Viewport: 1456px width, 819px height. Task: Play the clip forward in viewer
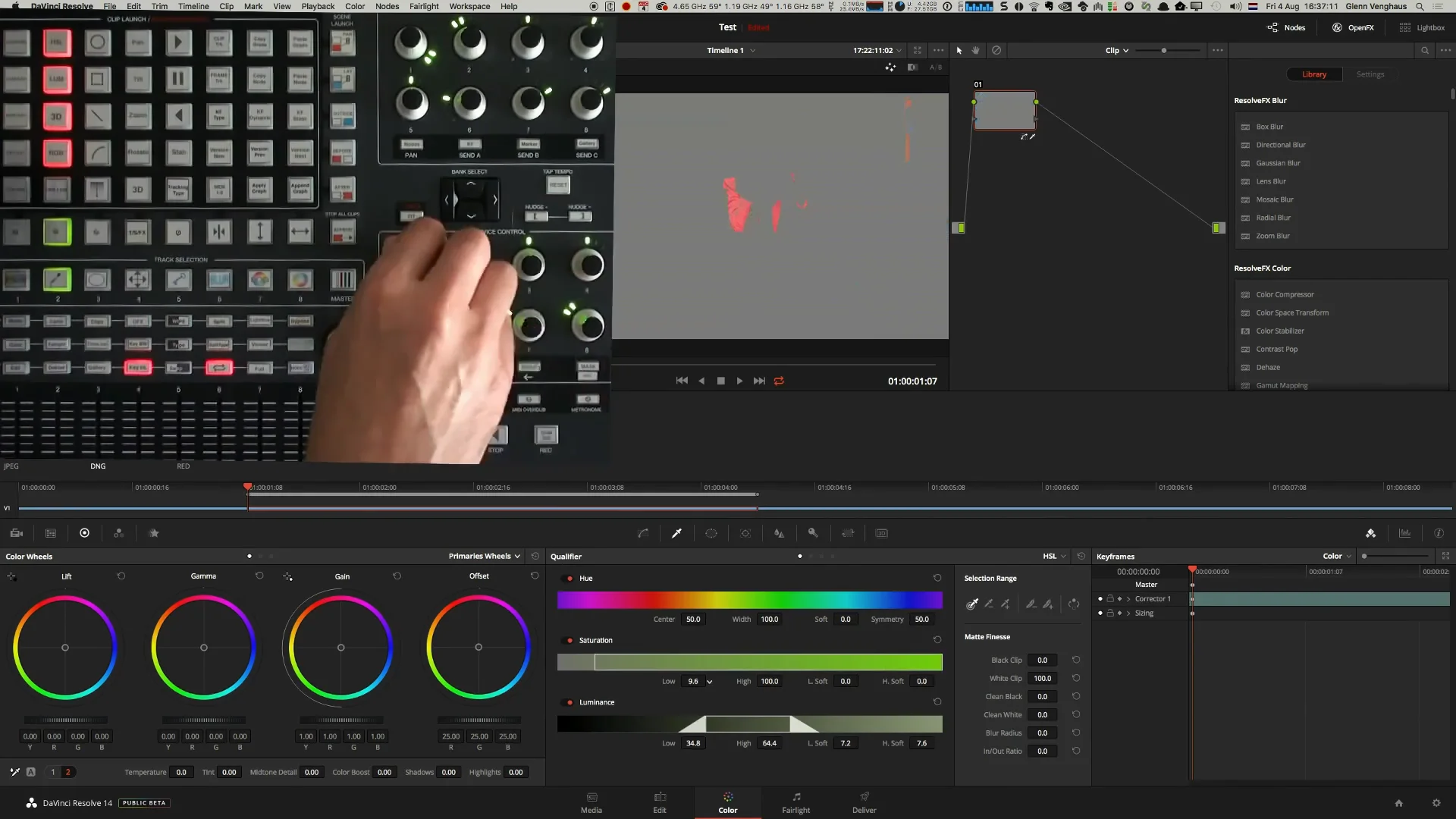point(739,381)
